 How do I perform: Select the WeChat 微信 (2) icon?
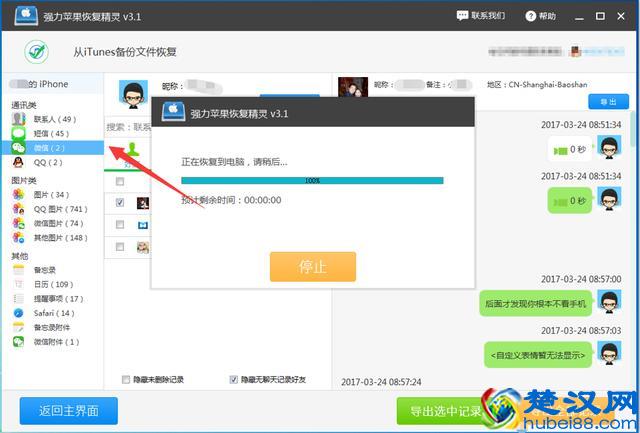(18, 148)
